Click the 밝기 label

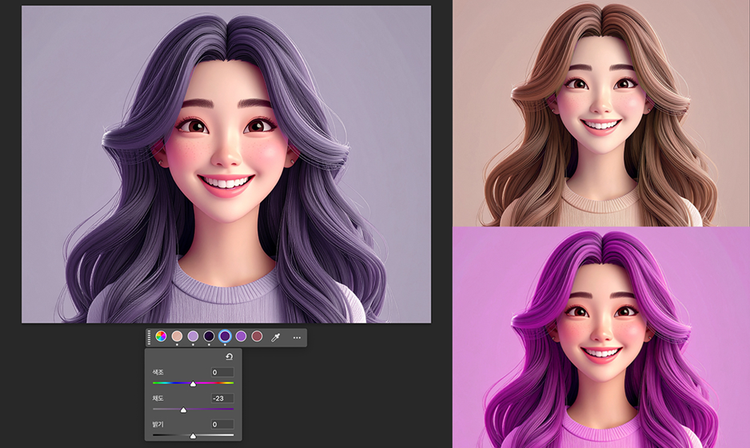158,424
